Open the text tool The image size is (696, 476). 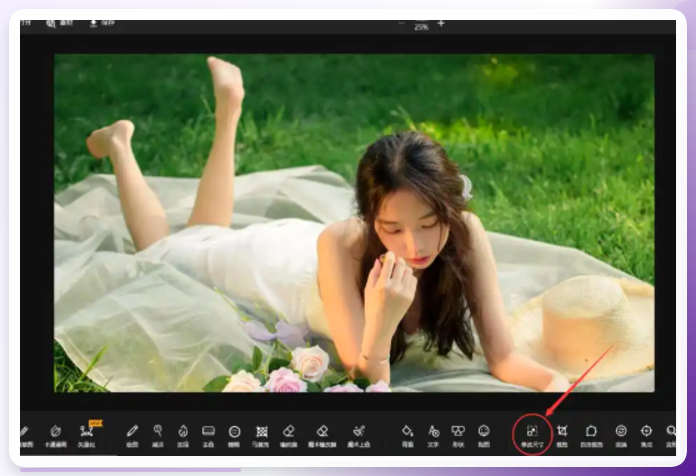[433, 436]
